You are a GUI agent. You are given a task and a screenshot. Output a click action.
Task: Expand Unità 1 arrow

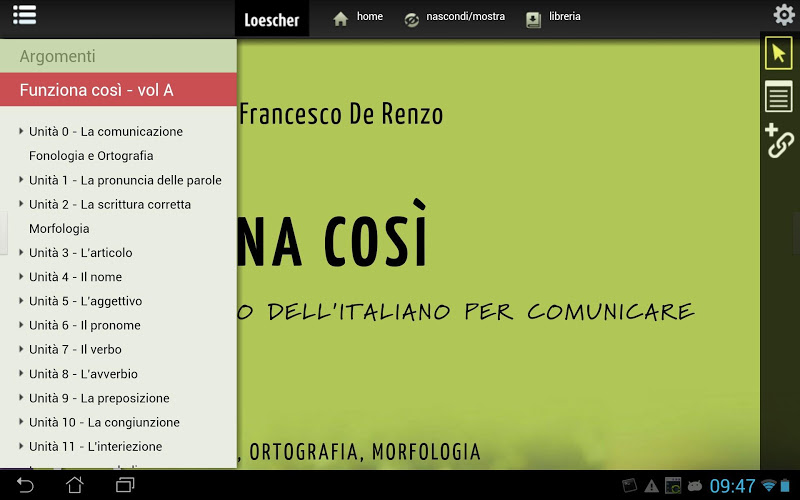coord(21,180)
